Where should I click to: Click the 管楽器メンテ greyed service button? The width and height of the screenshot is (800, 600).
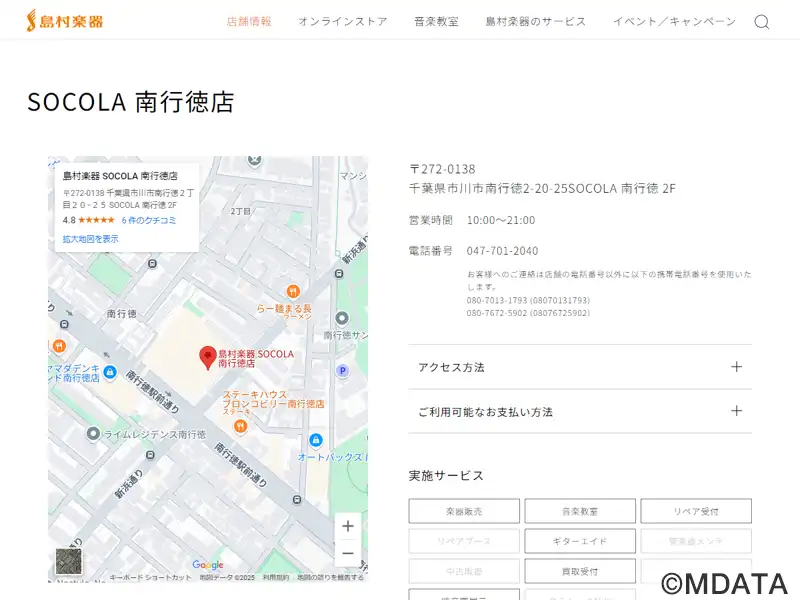tap(696, 541)
